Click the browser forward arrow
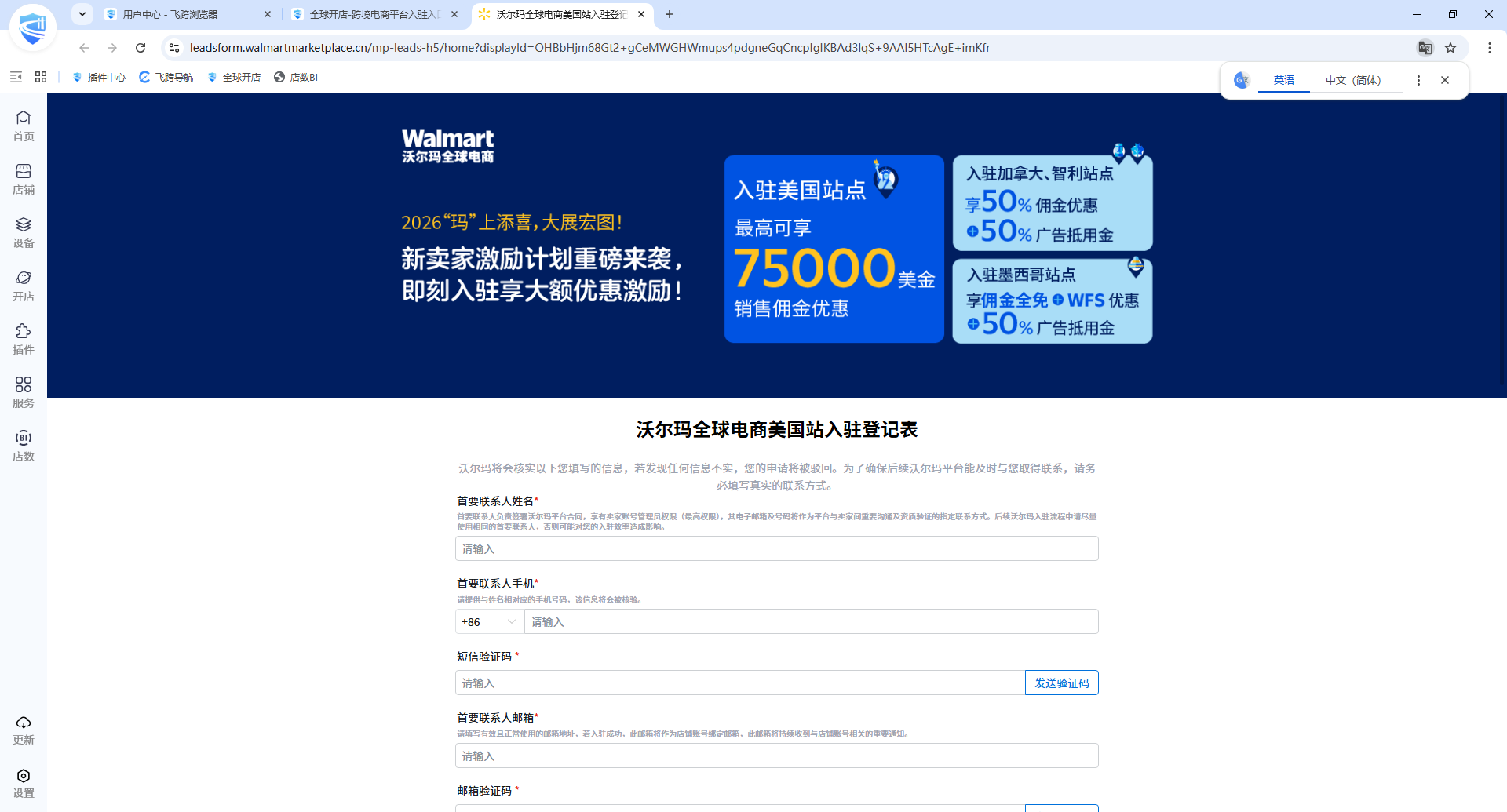The width and height of the screenshot is (1507, 812). (112, 48)
